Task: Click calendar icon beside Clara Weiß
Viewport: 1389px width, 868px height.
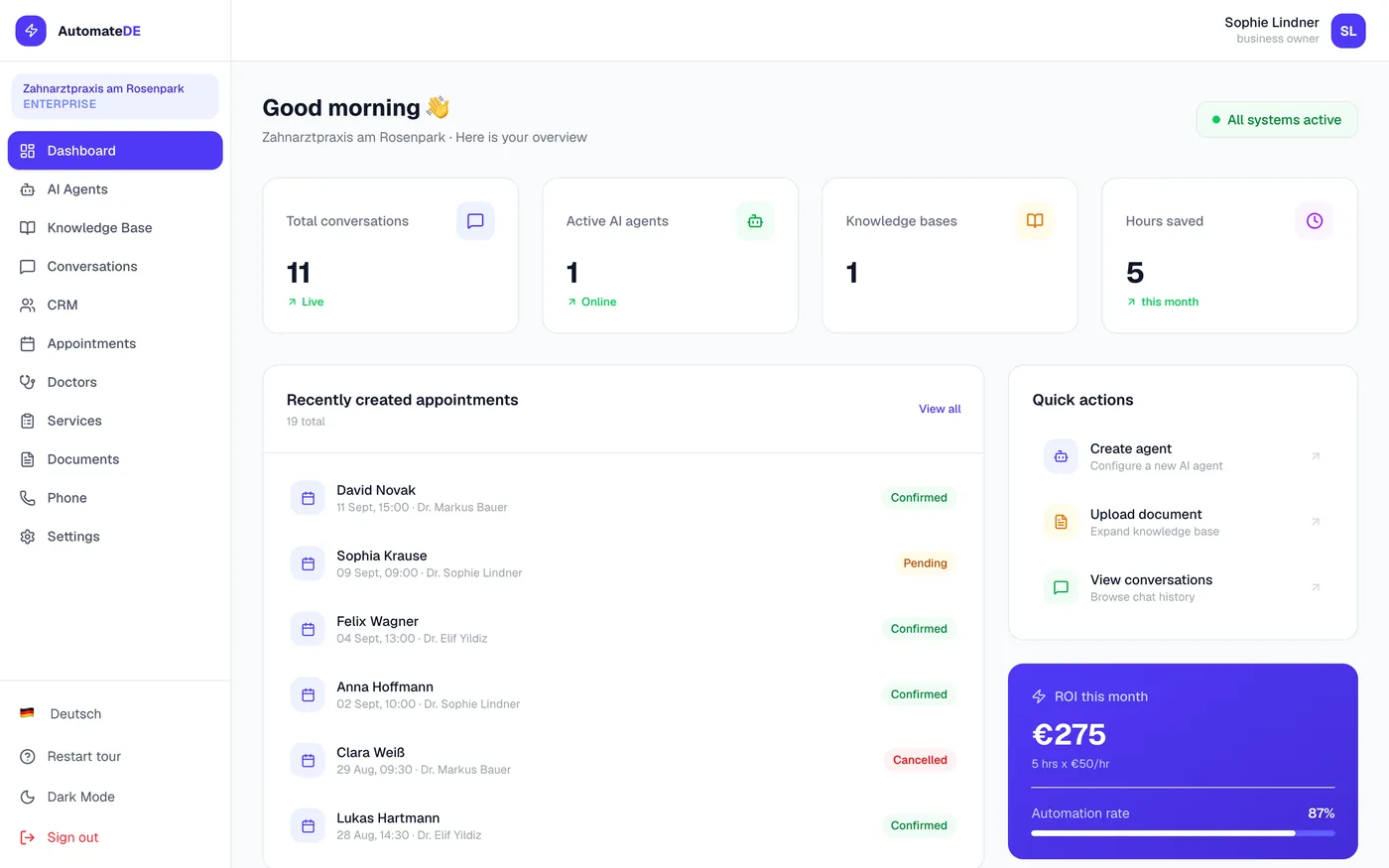Action: (x=308, y=760)
